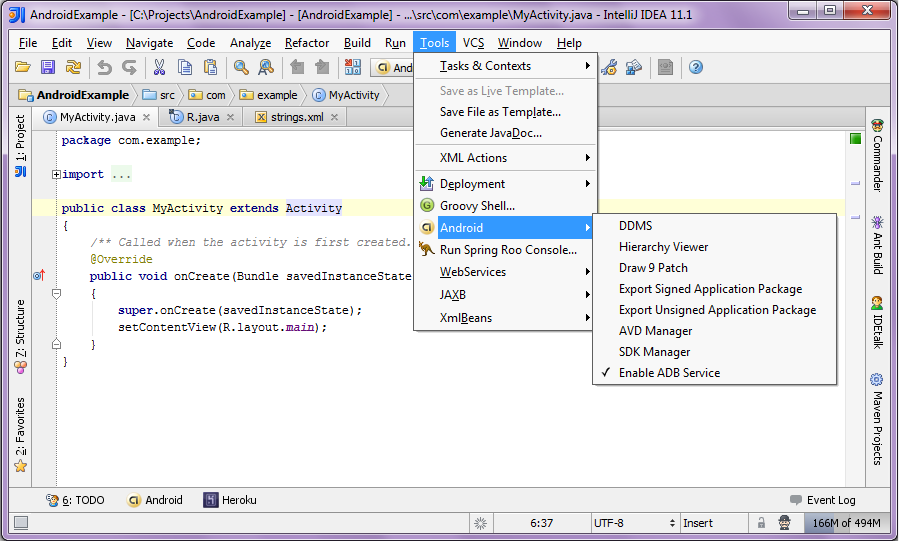Open the Deployment submenu
The image size is (899, 541).
tap(505, 184)
